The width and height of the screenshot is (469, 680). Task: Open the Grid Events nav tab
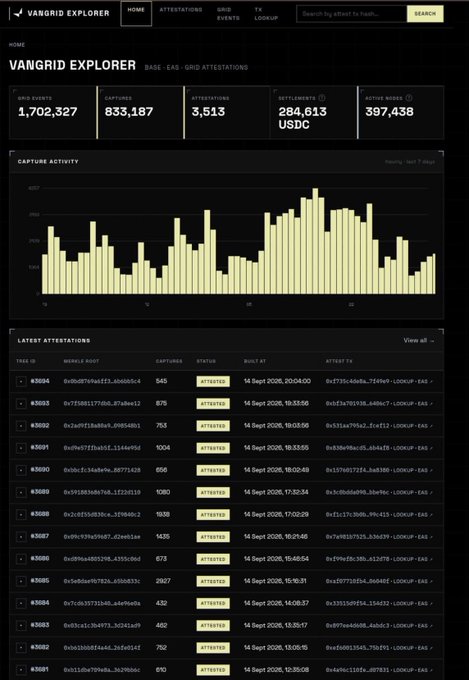pos(228,14)
